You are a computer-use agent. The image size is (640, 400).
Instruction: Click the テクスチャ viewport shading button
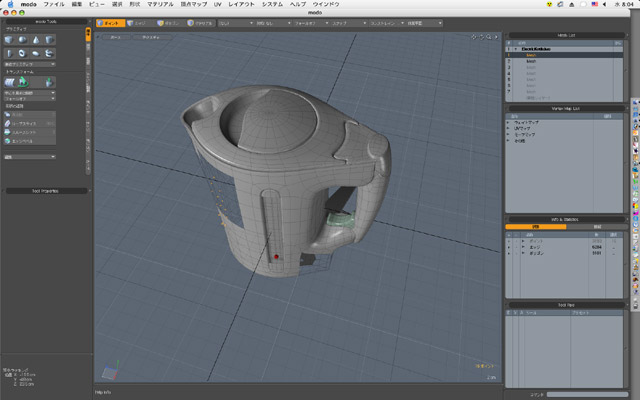pos(151,37)
